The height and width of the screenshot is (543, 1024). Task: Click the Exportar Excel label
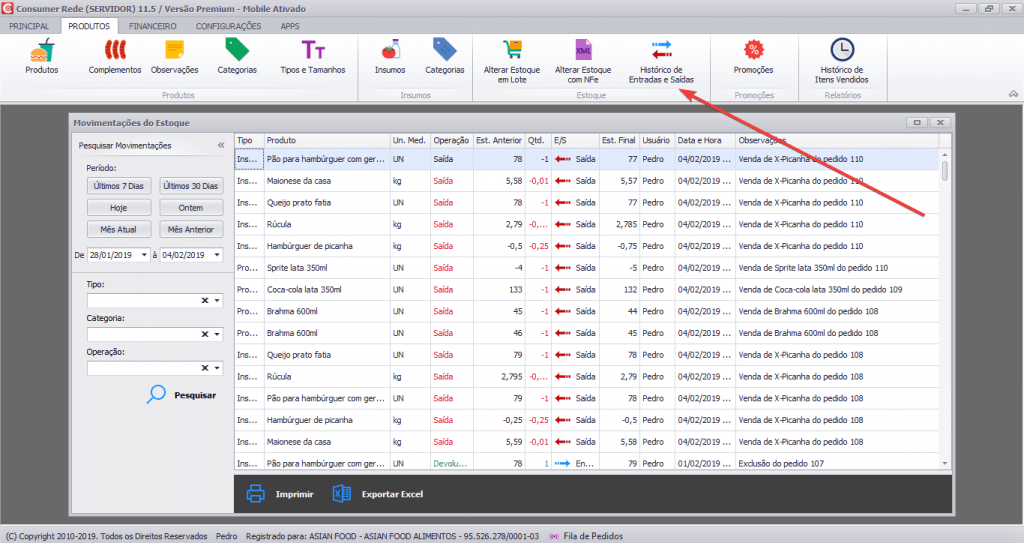pyautogui.click(x=392, y=495)
